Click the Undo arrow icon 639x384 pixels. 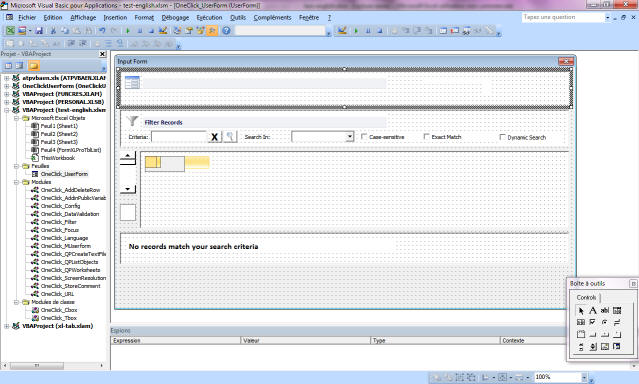[x=102, y=31]
